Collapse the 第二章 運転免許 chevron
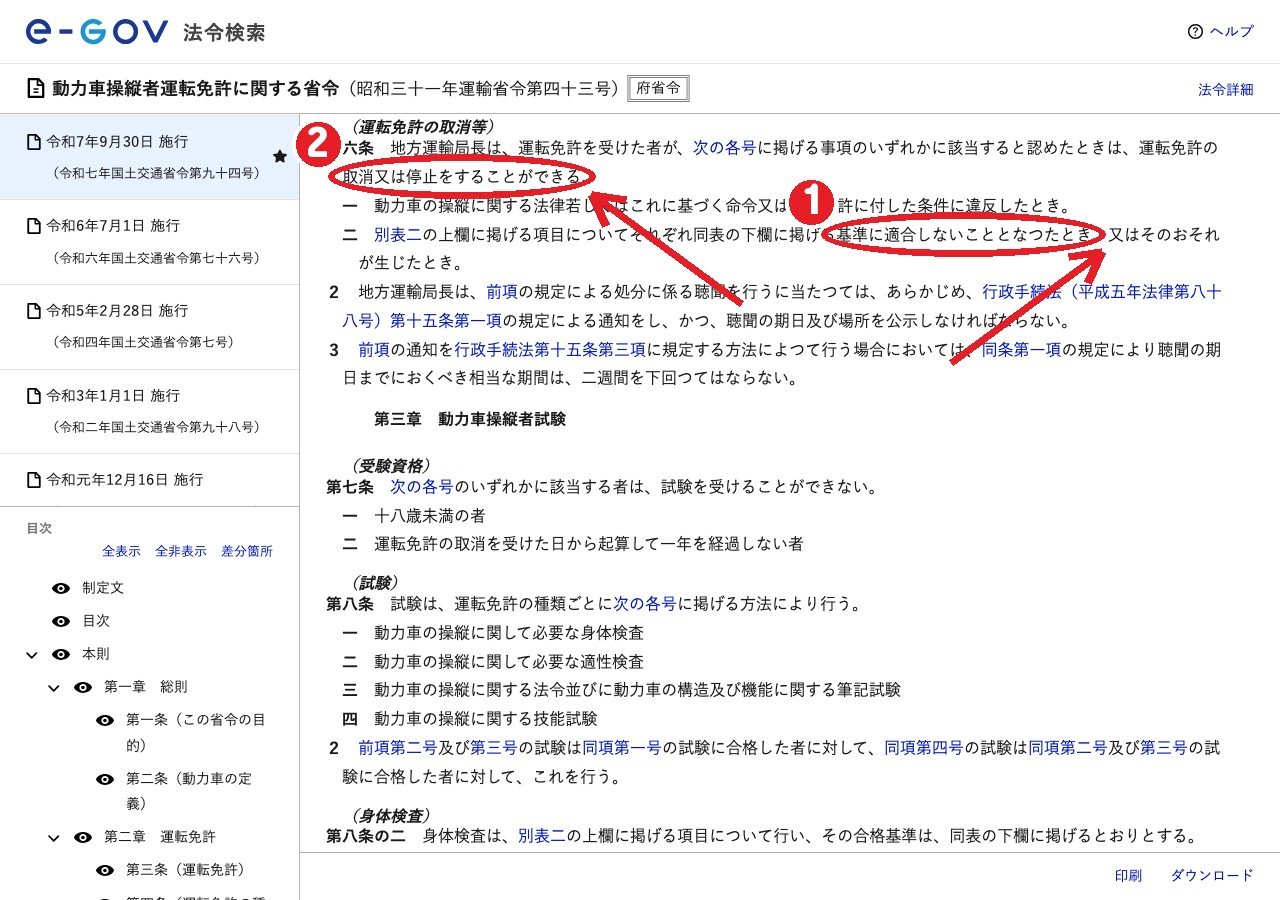Screen dimensions: 1280x900 point(54,838)
